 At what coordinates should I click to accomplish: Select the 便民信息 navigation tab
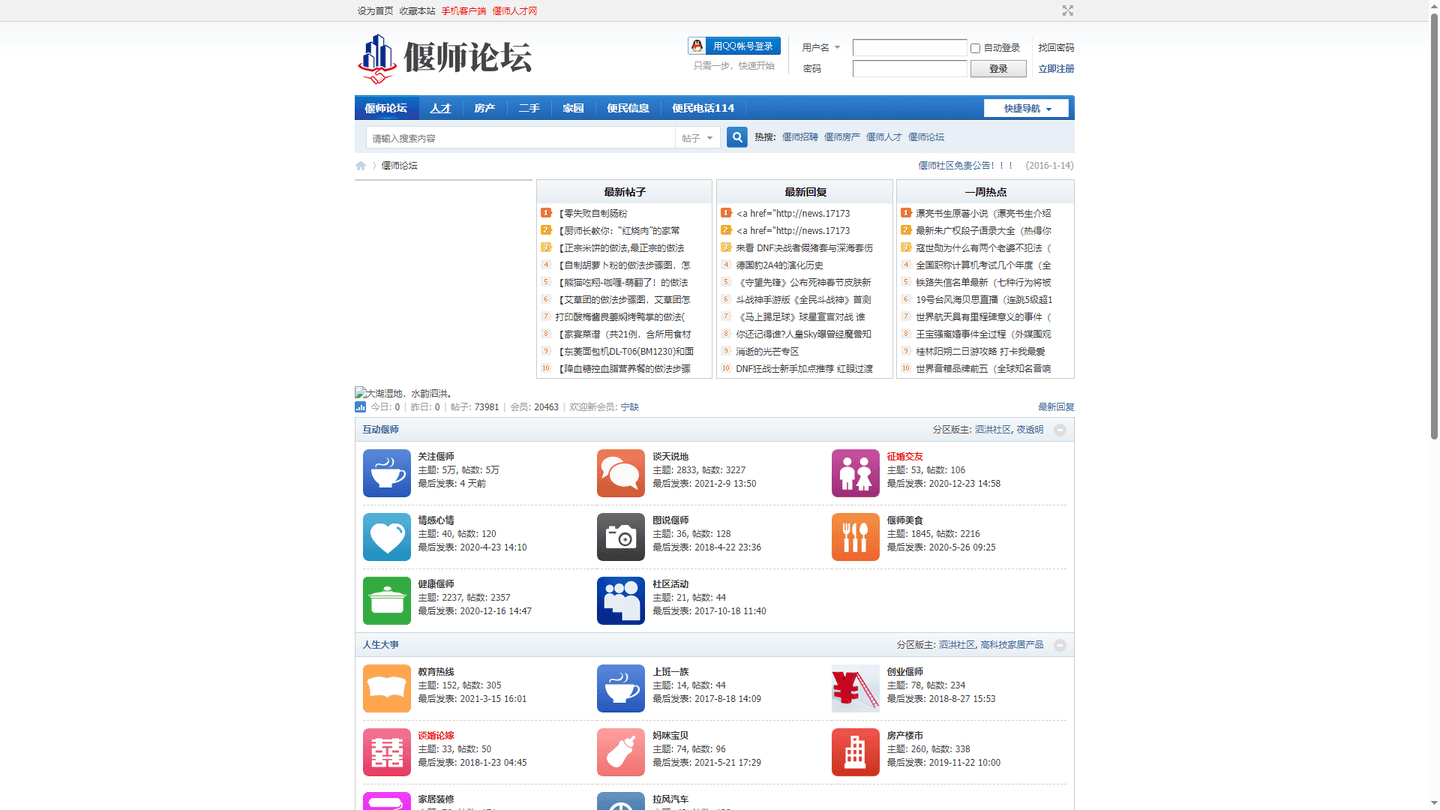[628, 108]
